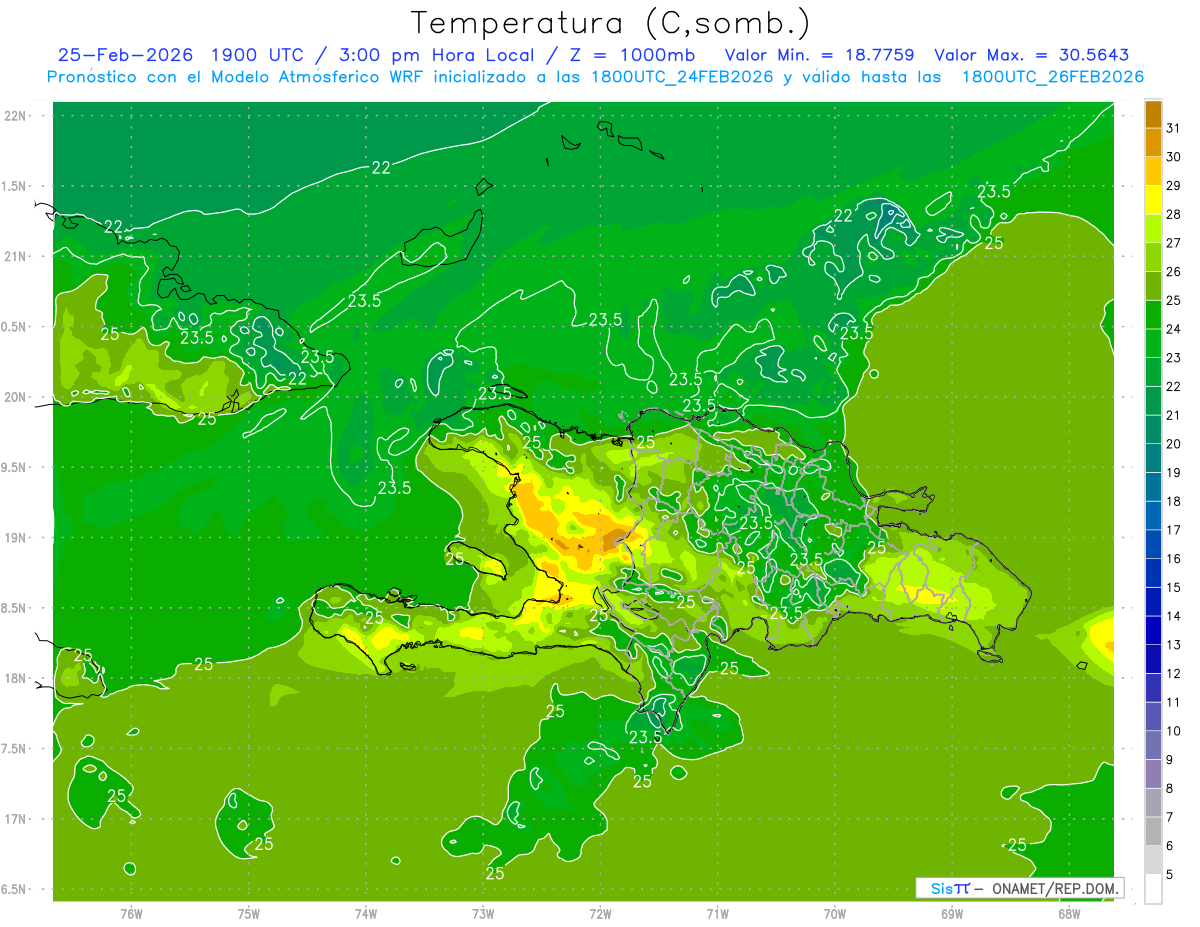The height and width of the screenshot is (927, 1200).
Task: Click the colorbar label "10"
Action: pyautogui.click(x=1174, y=731)
